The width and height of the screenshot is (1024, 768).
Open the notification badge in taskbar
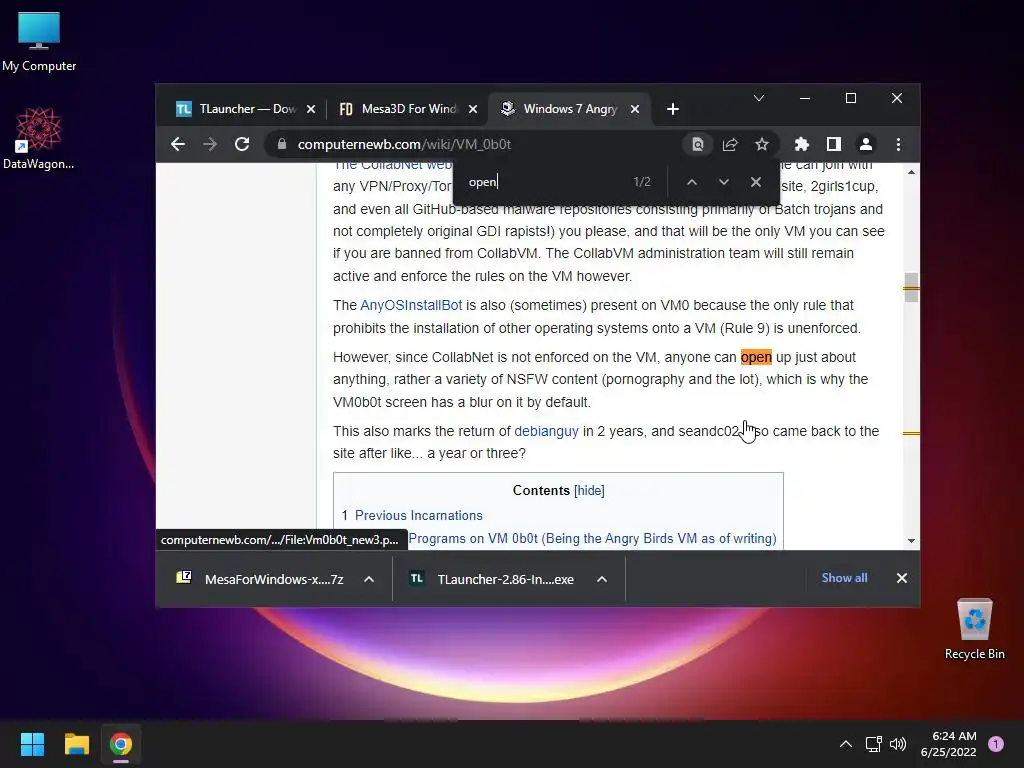[996, 744]
